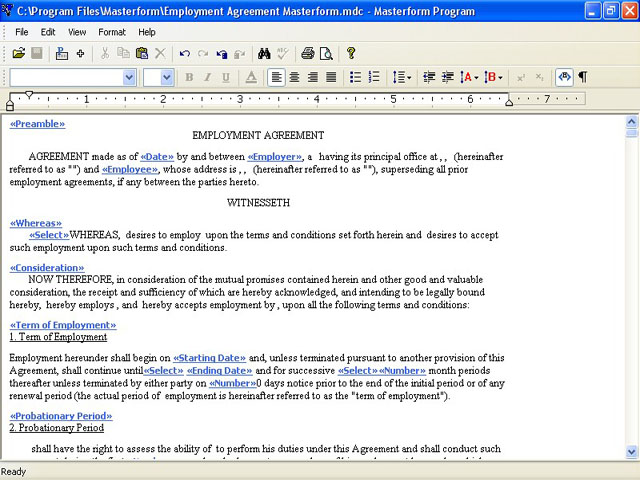Open the font size dropdown

[167, 78]
